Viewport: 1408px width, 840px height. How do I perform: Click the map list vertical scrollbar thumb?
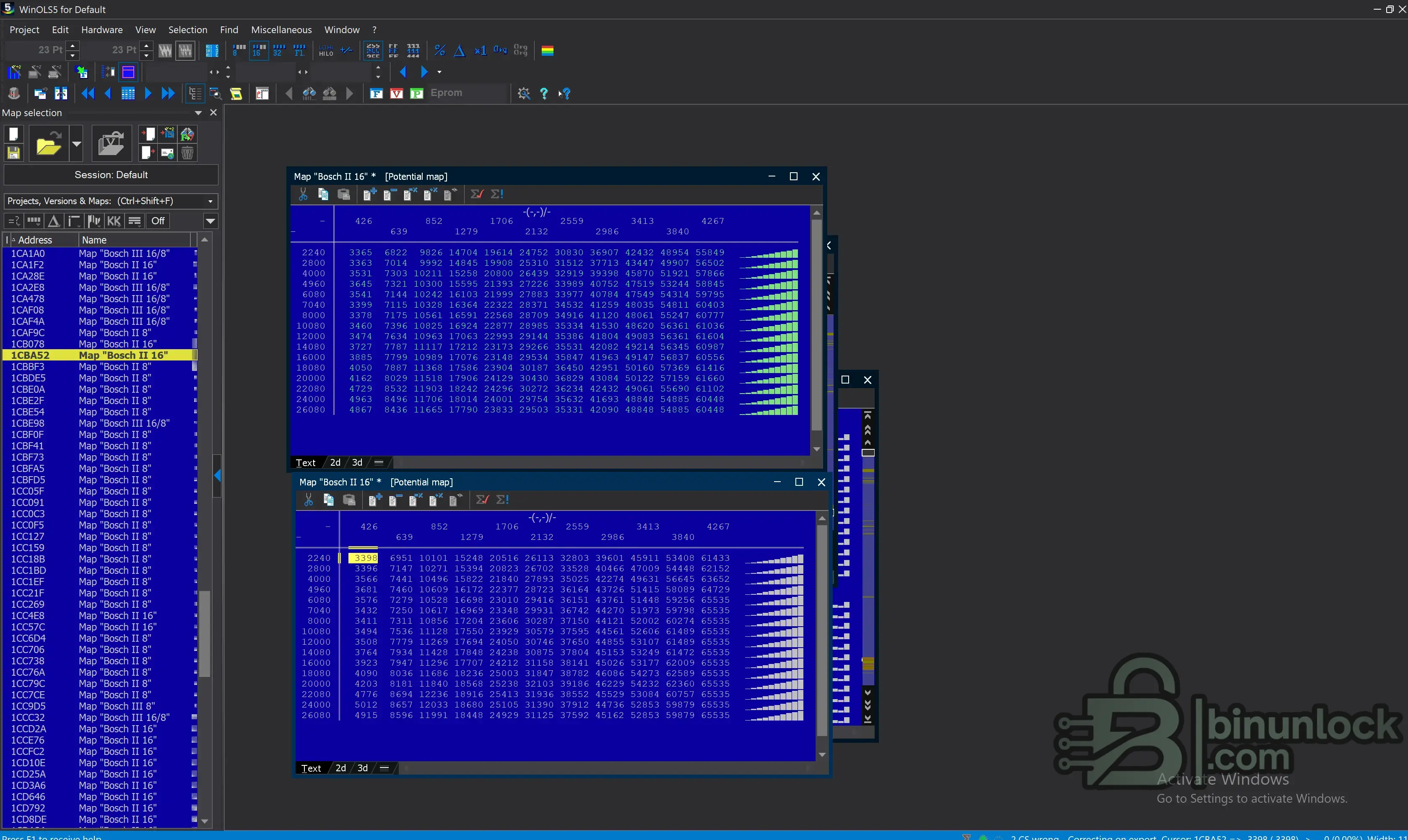[205, 633]
